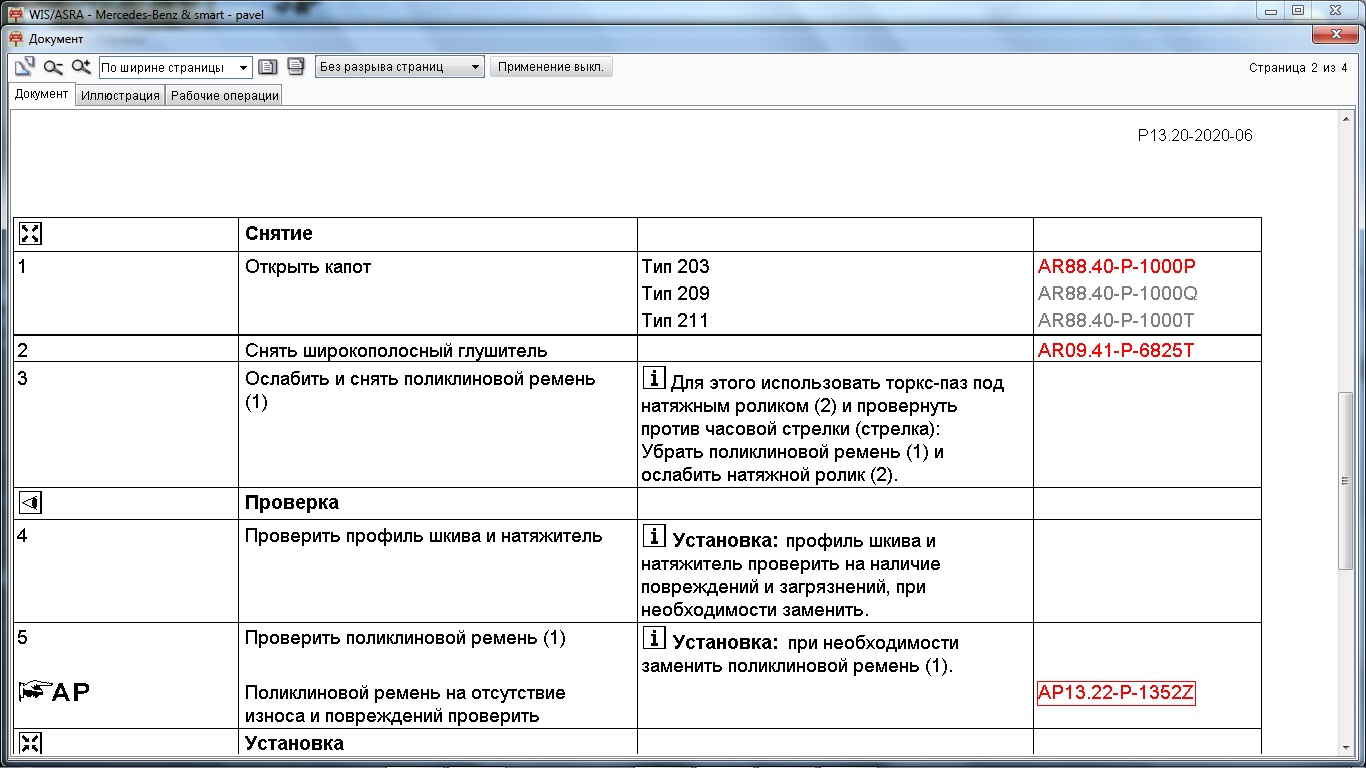The width and height of the screenshot is (1366, 768).
Task: Open link AR88.40-P-1000P
Action: pyautogui.click(x=1117, y=267)
